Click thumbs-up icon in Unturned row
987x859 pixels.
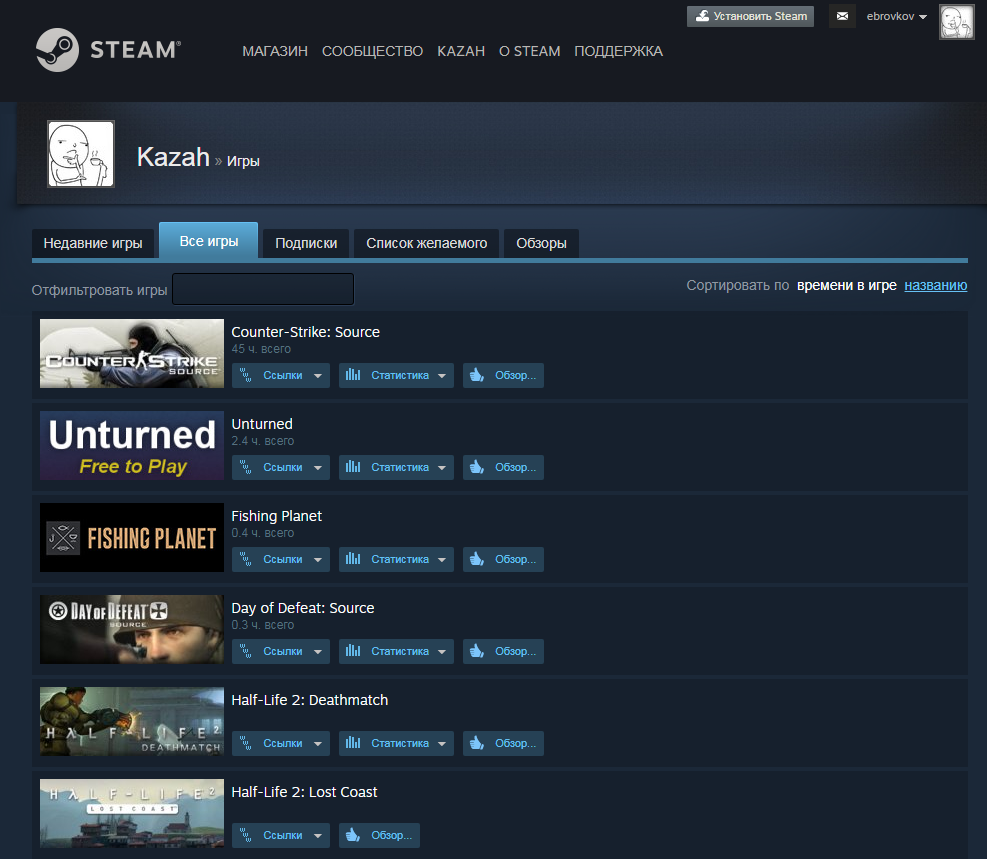[477, 467]
